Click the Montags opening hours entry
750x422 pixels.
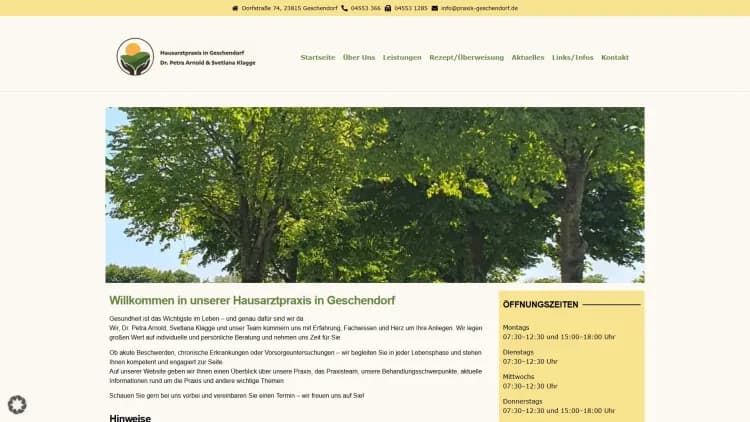[559, 332]
